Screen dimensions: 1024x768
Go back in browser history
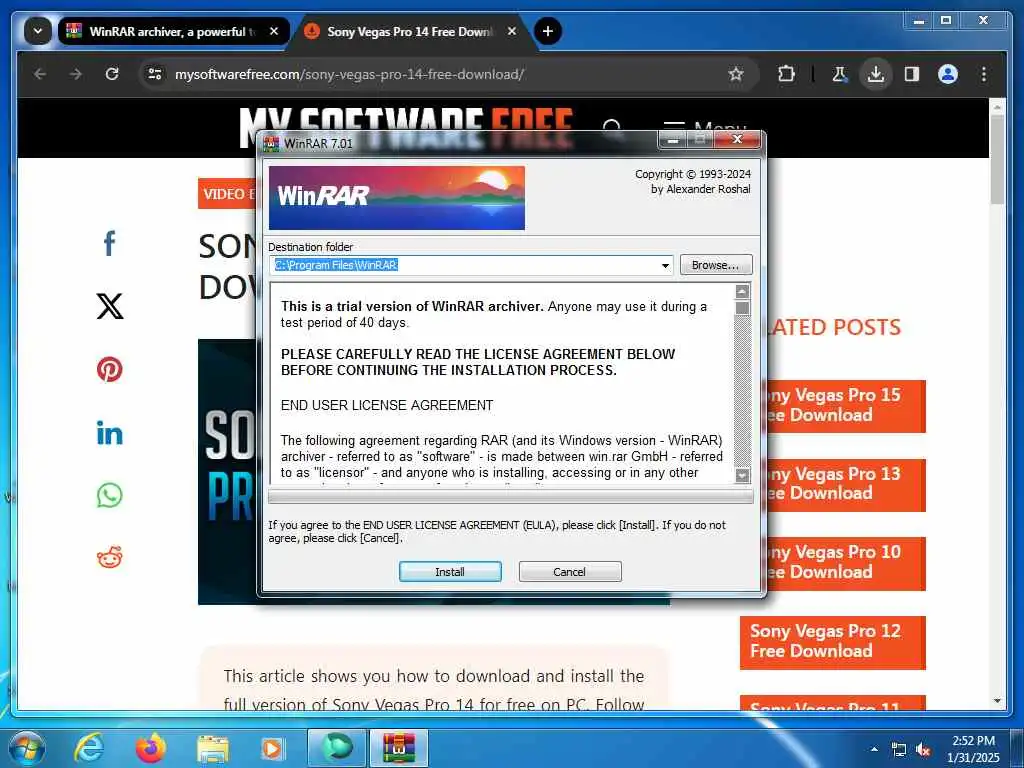pos(40,74)
